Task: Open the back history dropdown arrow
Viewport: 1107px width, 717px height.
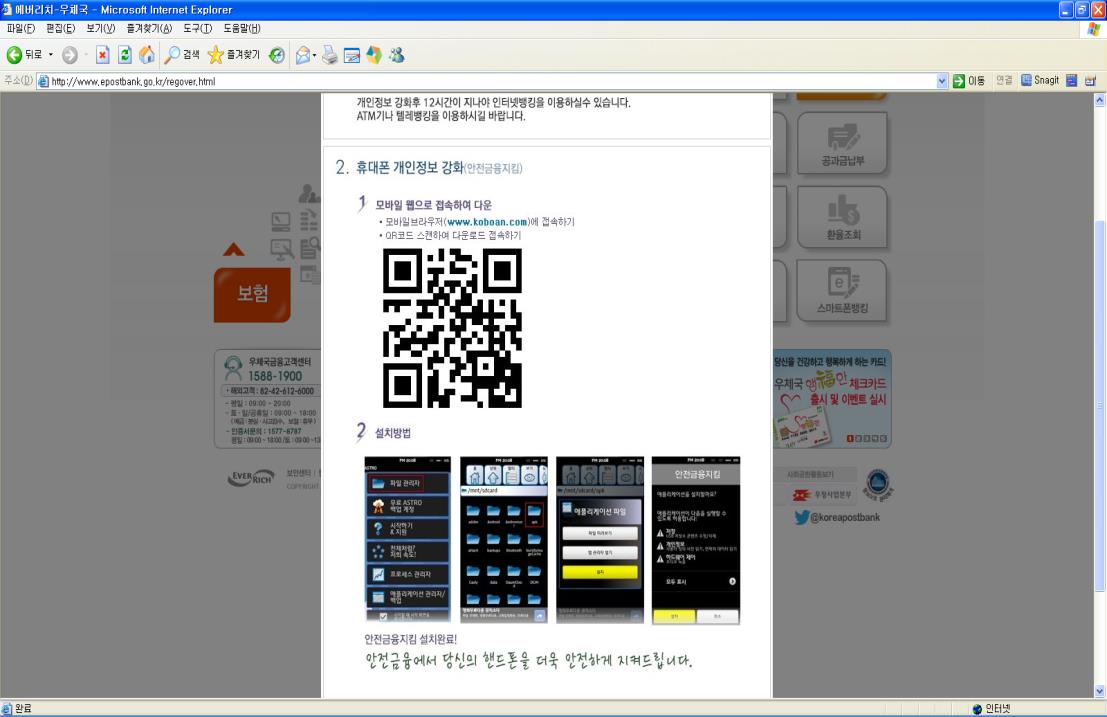Action: pos(51,54)
